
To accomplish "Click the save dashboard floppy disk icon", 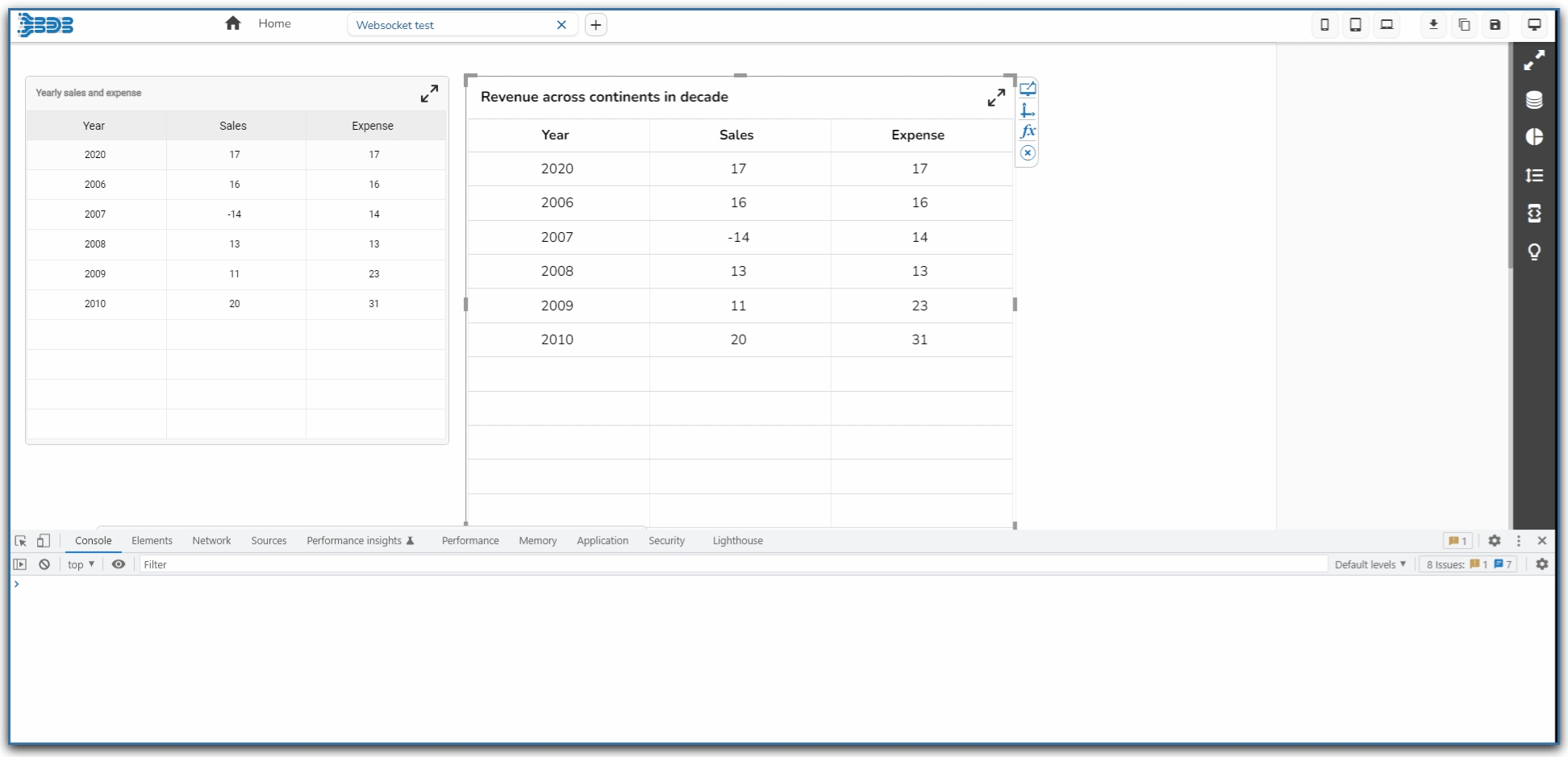I will point(1495,25).
